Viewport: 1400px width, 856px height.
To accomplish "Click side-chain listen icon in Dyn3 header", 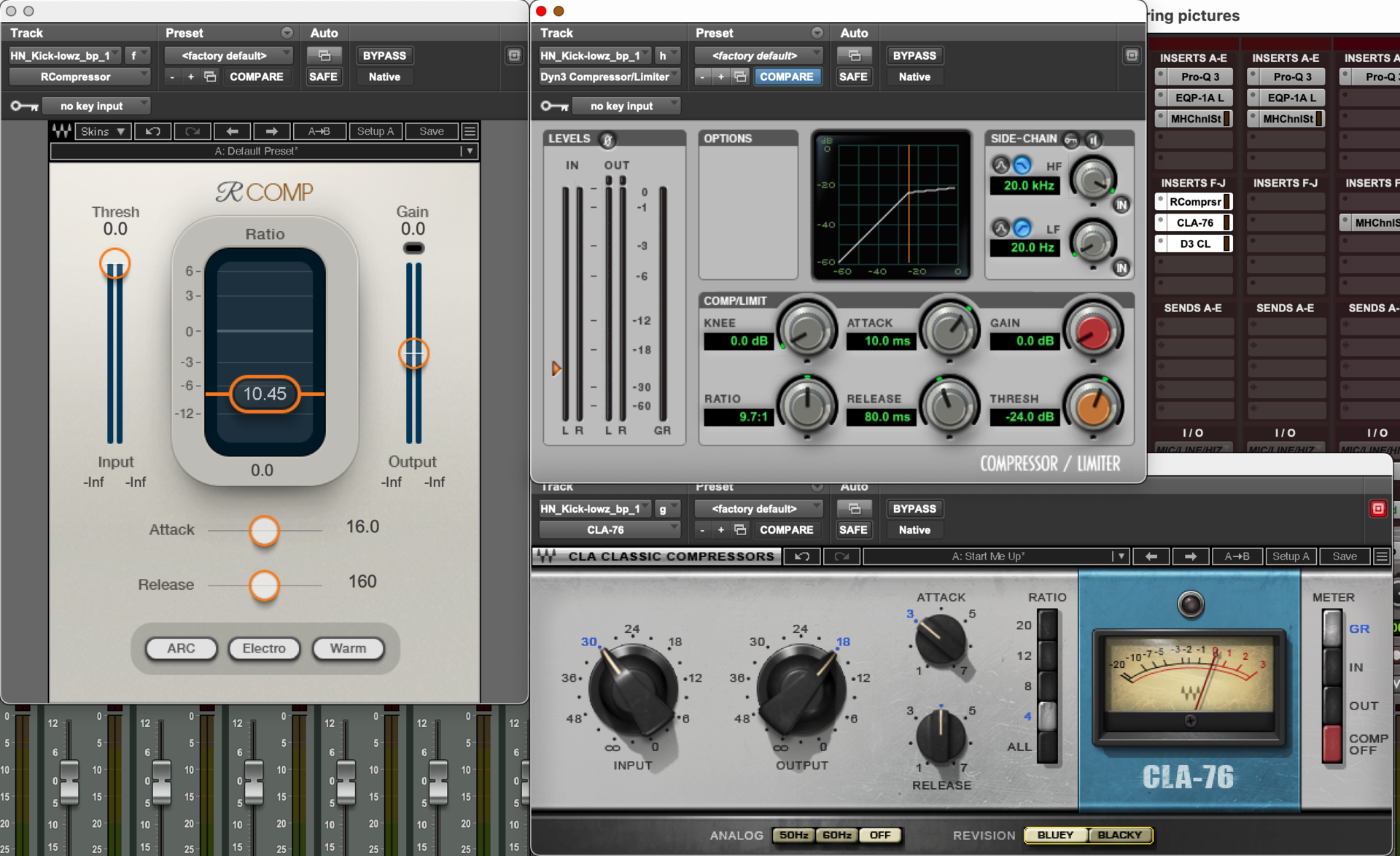I will click(1092, 141).
